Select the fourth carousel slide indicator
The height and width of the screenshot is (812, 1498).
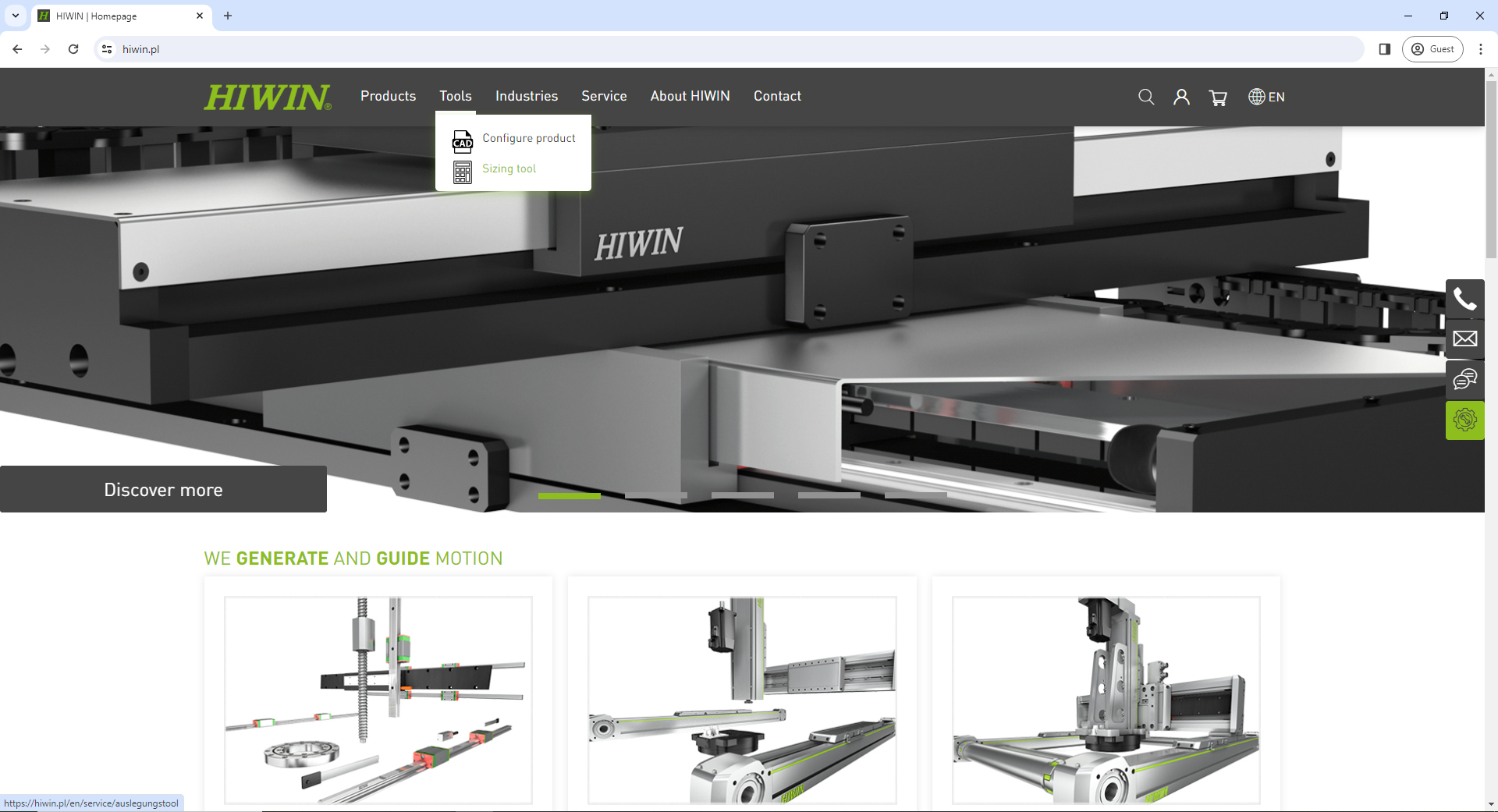click(829, 495)
